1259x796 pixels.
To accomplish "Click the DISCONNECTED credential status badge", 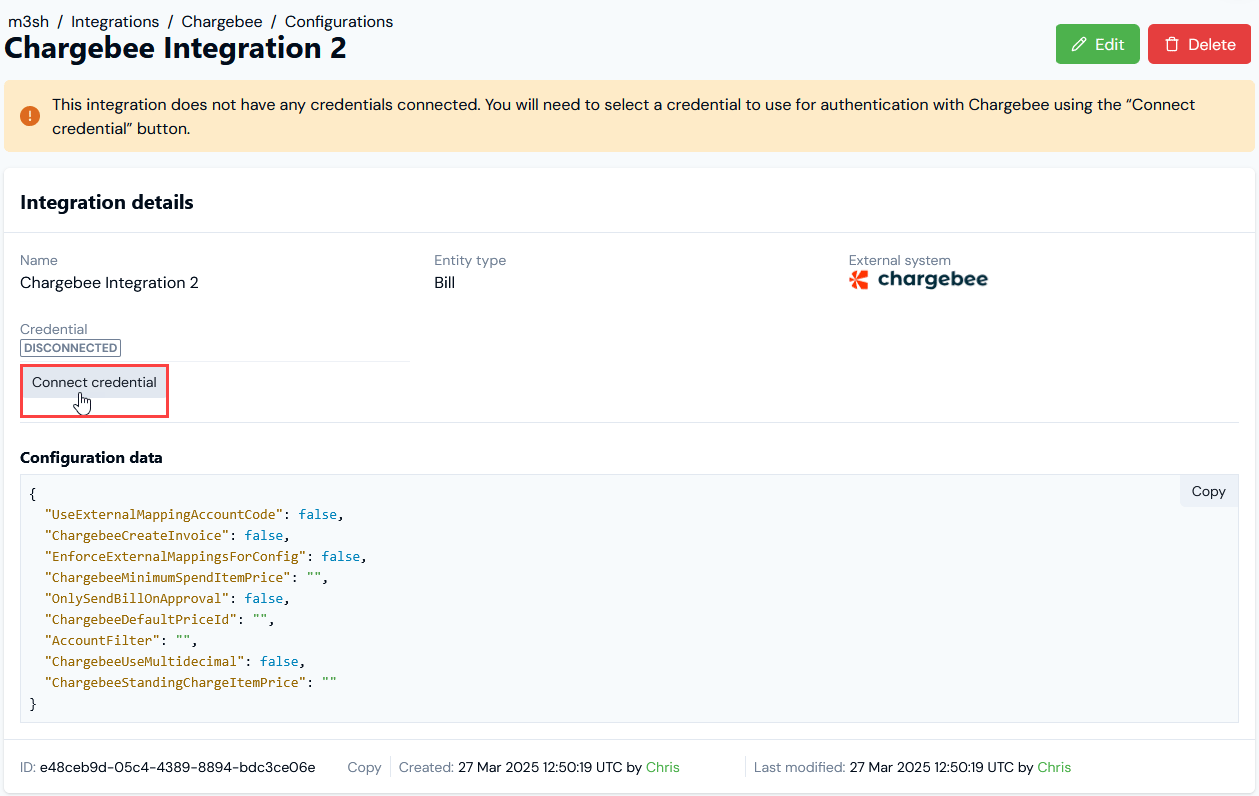I will pyautogui.click(x=70, y=348).
